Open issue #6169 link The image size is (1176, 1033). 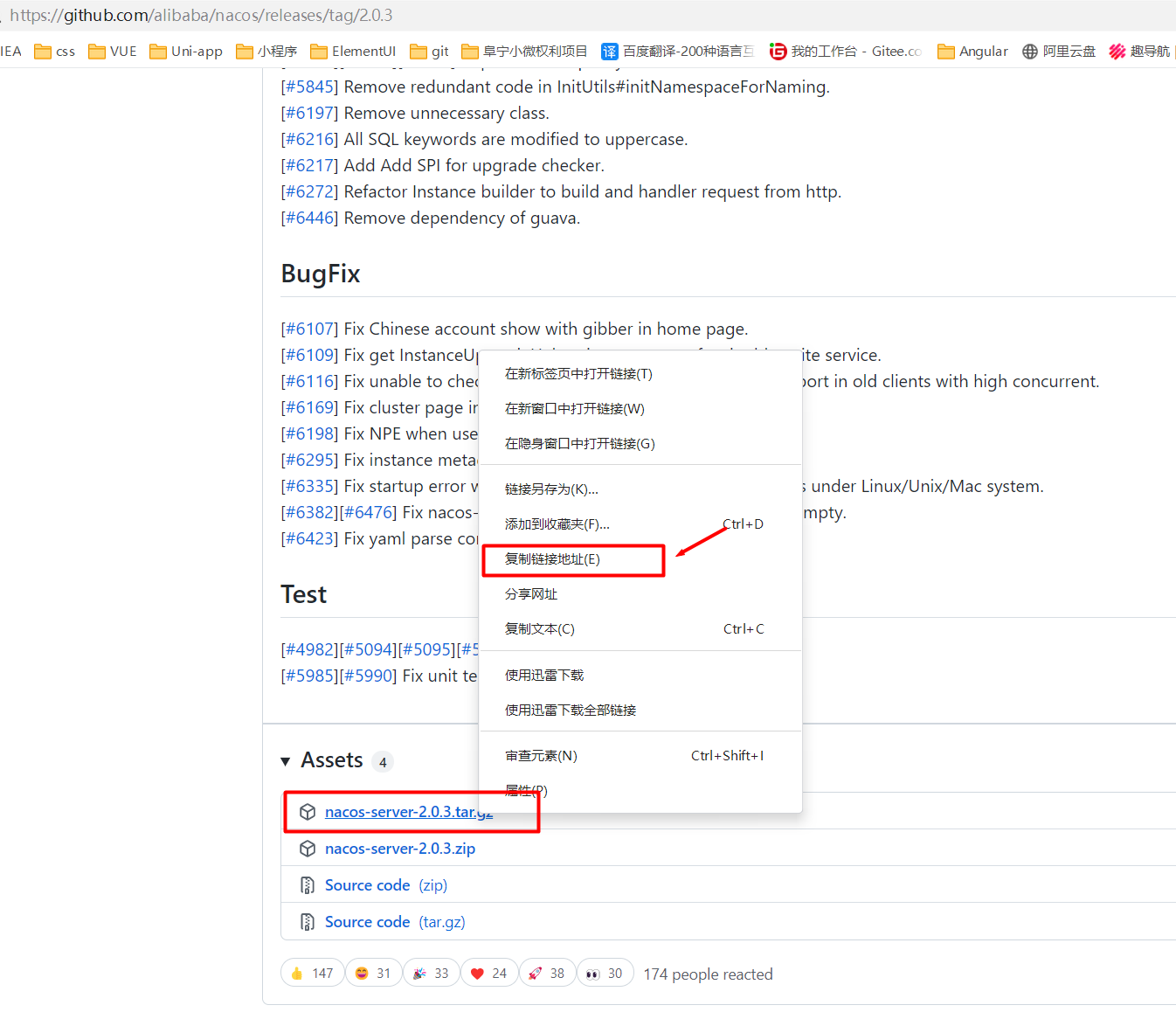tap(309, 407)
